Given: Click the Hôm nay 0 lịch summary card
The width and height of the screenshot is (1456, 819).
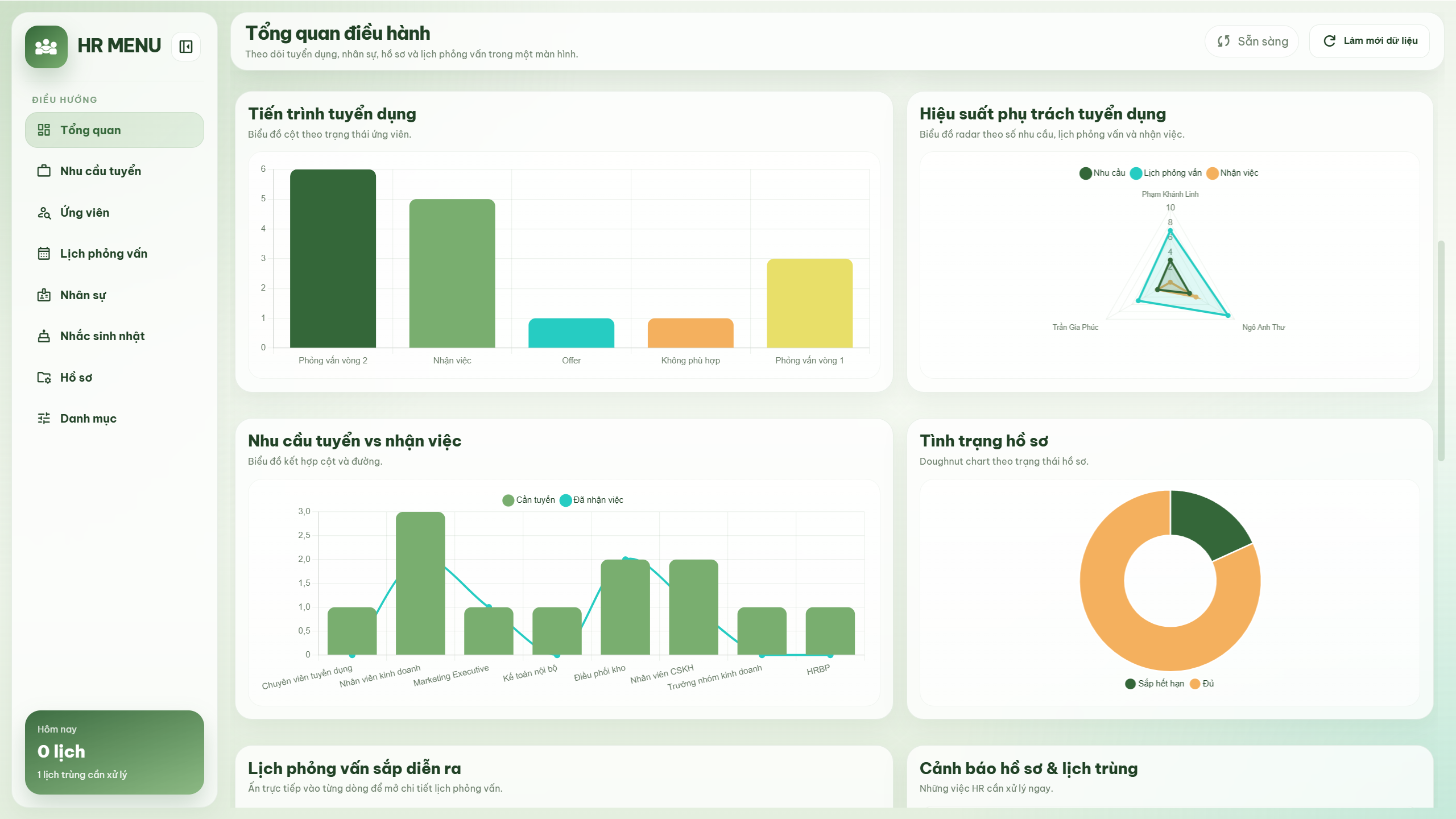Looking at the screenshot, I should pyautogui.click(x=114, y=751).
